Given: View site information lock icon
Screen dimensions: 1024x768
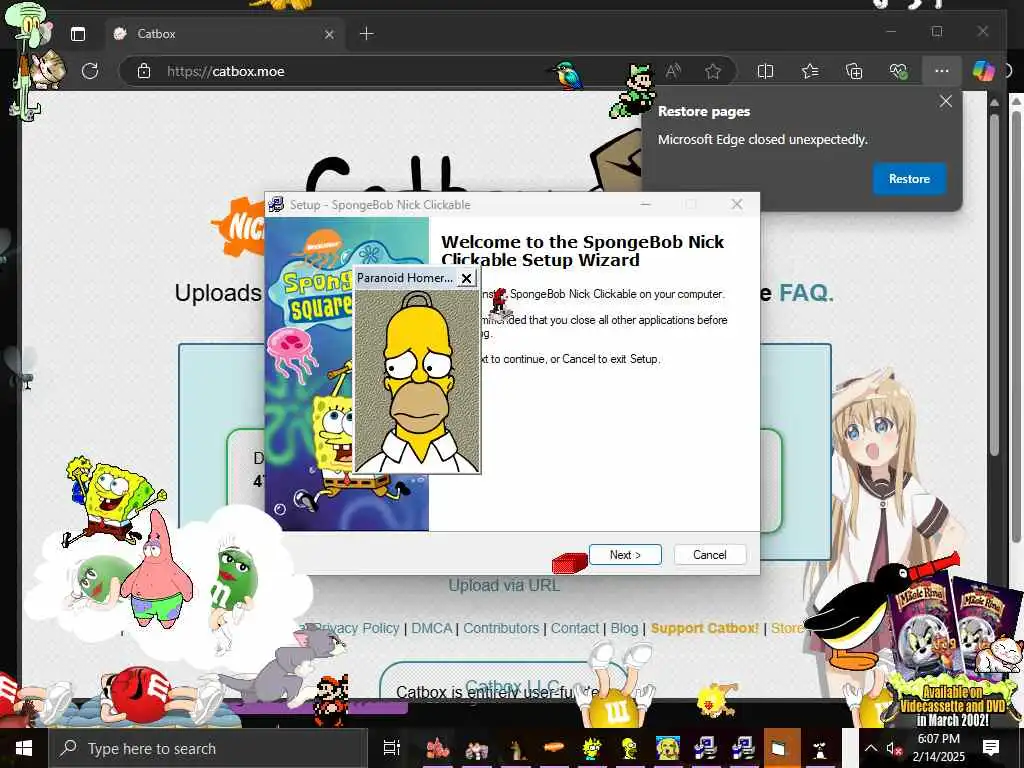Looking at the screenshot, I should (144, 71).
